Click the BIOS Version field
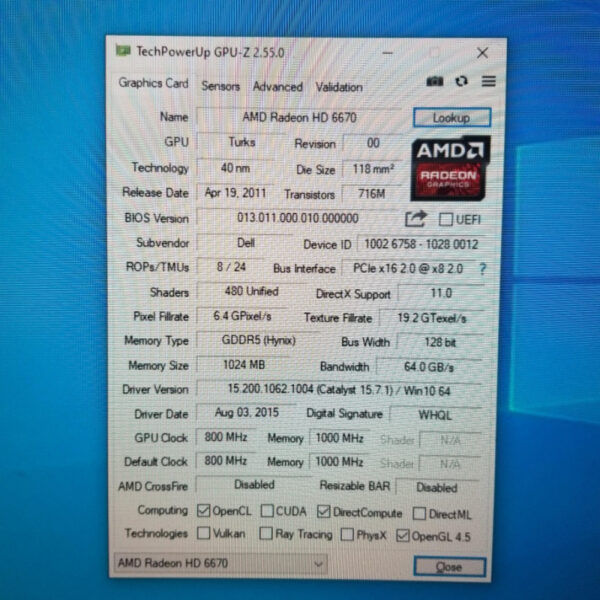The image size is (600, 600). (298, 218)
